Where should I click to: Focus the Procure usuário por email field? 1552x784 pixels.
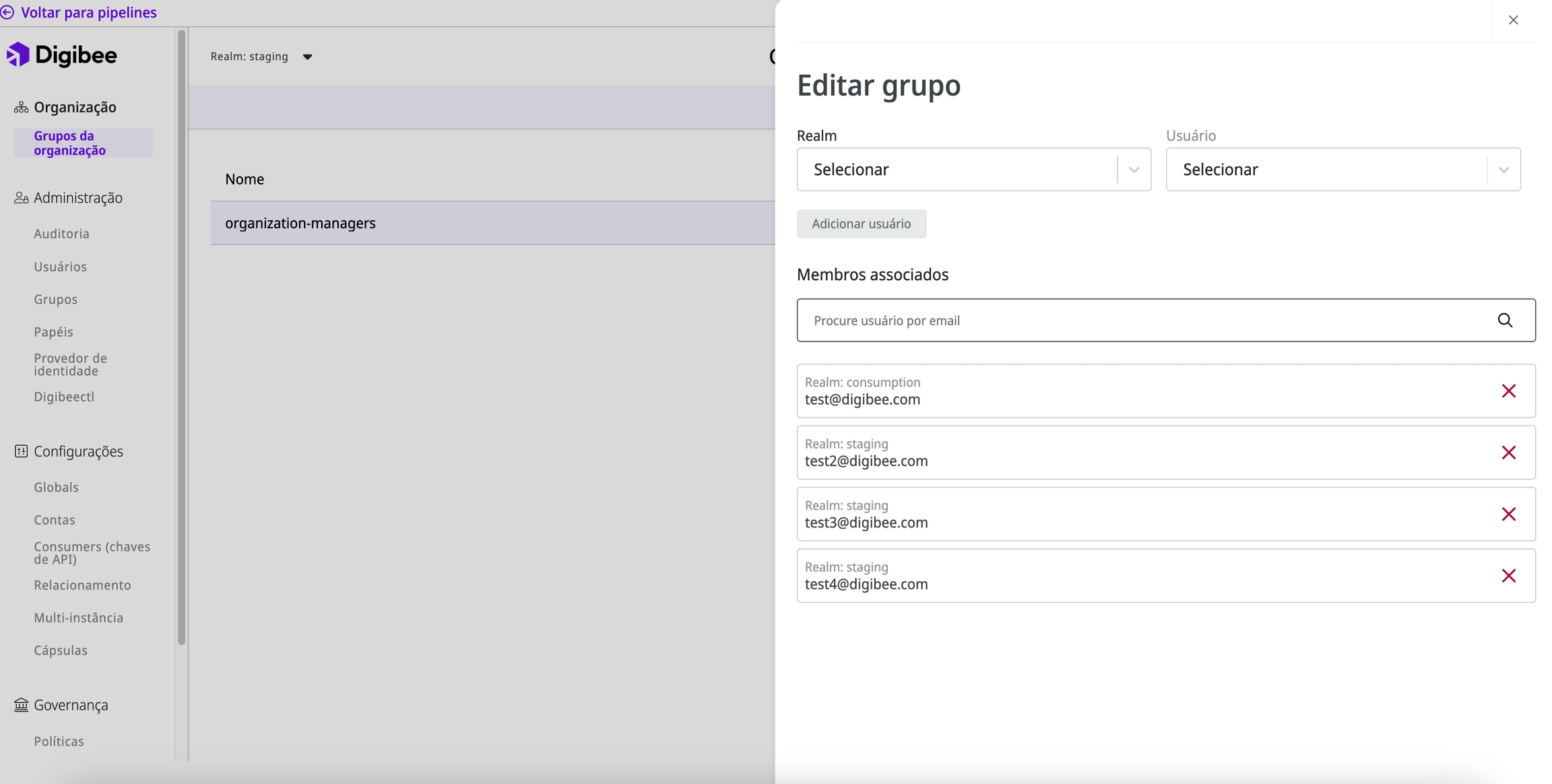click(x=1145, y=321)
